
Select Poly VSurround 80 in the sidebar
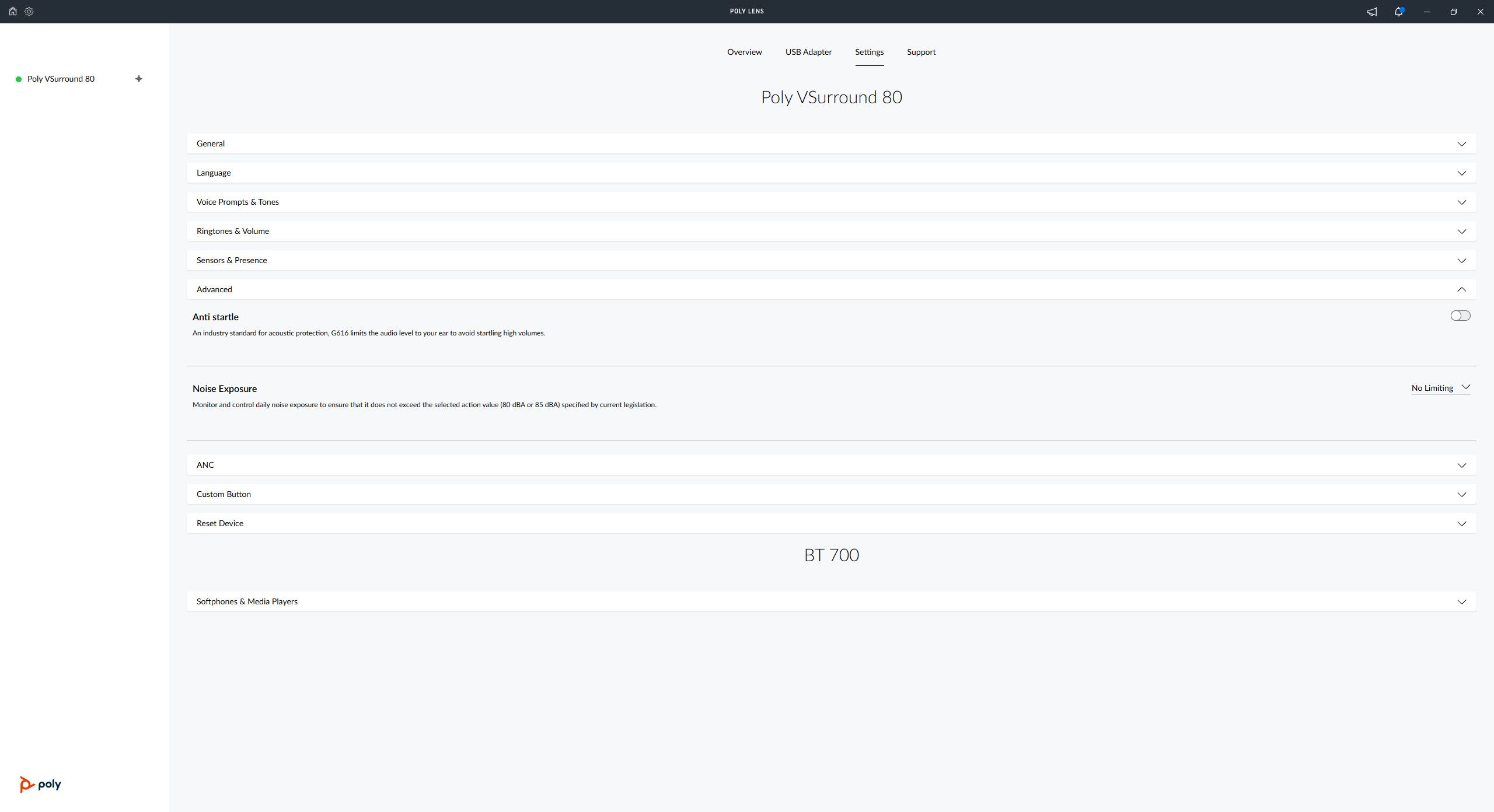coord(61,79)
